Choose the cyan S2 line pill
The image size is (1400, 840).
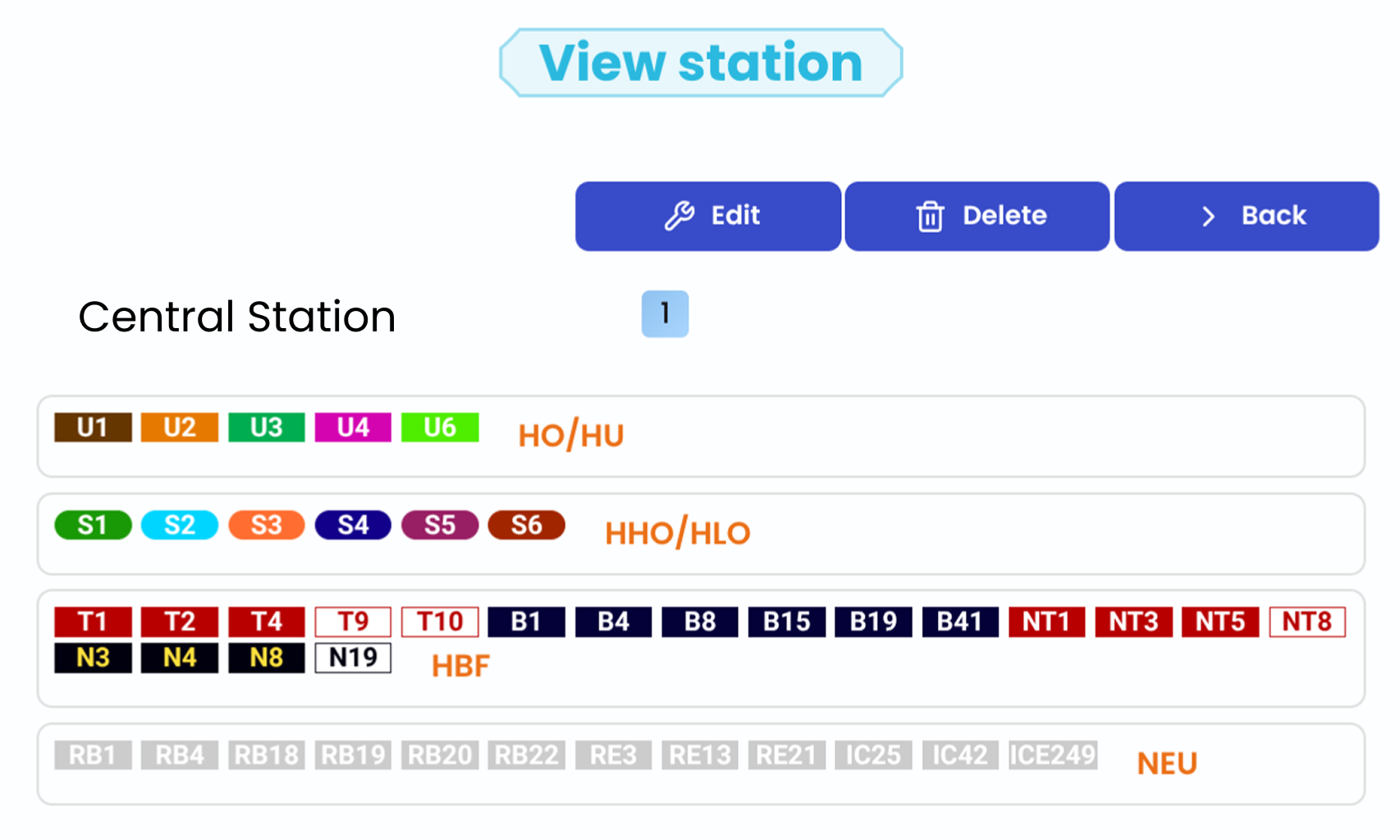coord(180,525)
